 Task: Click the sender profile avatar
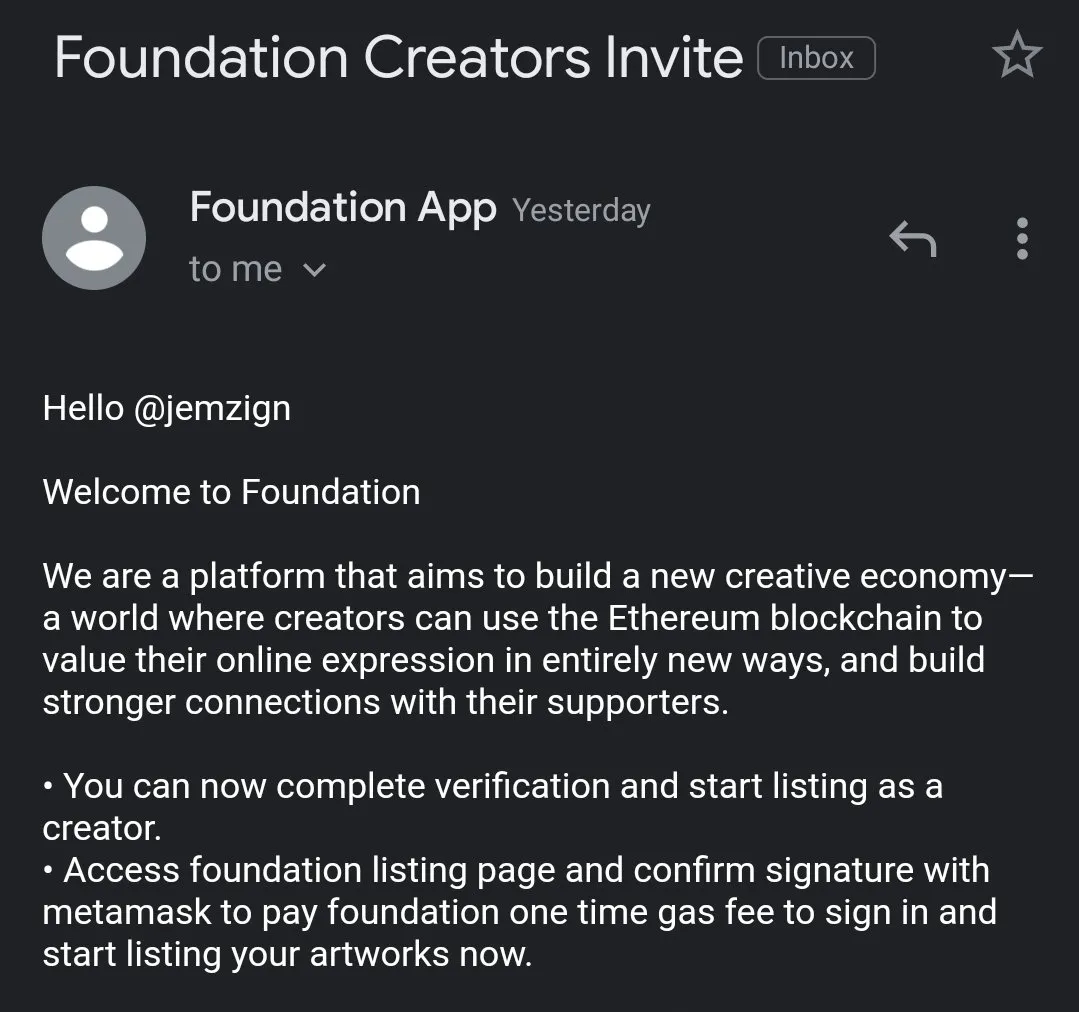coord(94,238)
